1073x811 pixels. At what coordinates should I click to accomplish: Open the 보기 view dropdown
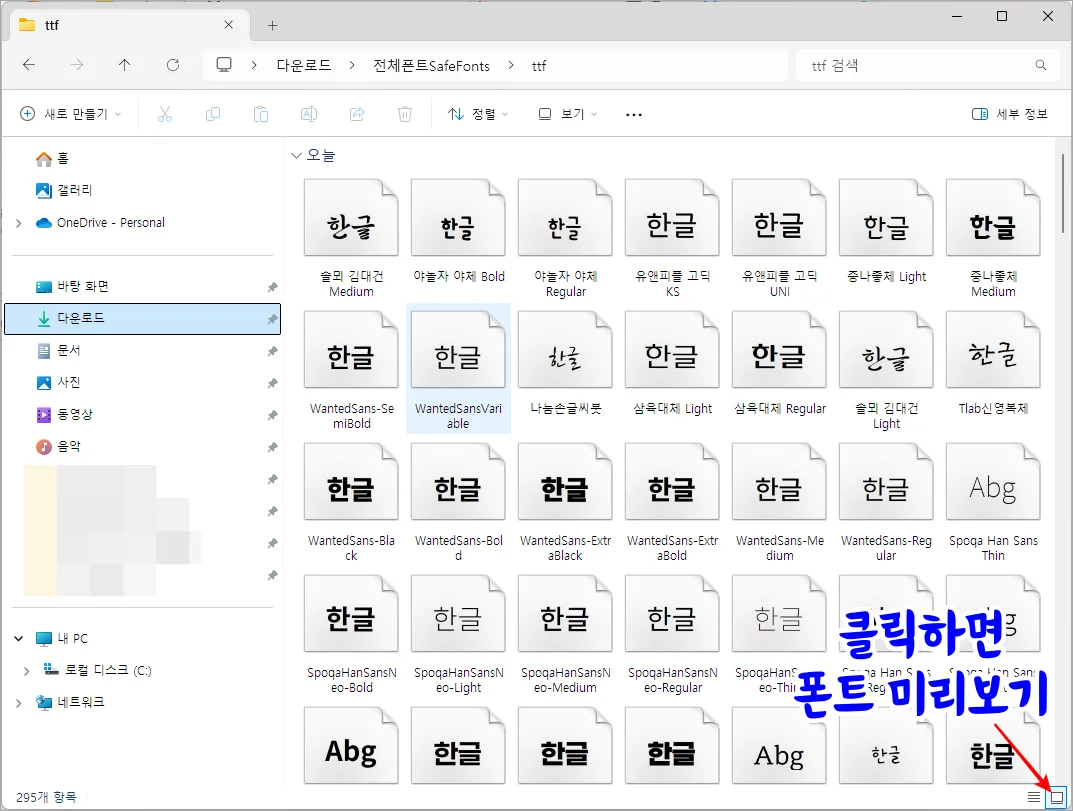point(565,113)
